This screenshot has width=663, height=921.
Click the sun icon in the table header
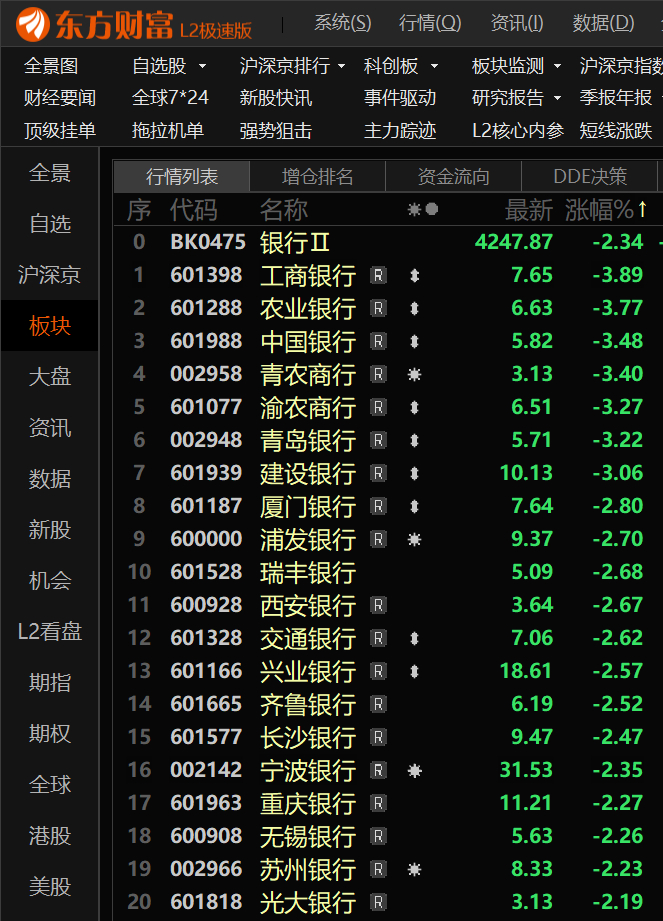click(415, 209)
